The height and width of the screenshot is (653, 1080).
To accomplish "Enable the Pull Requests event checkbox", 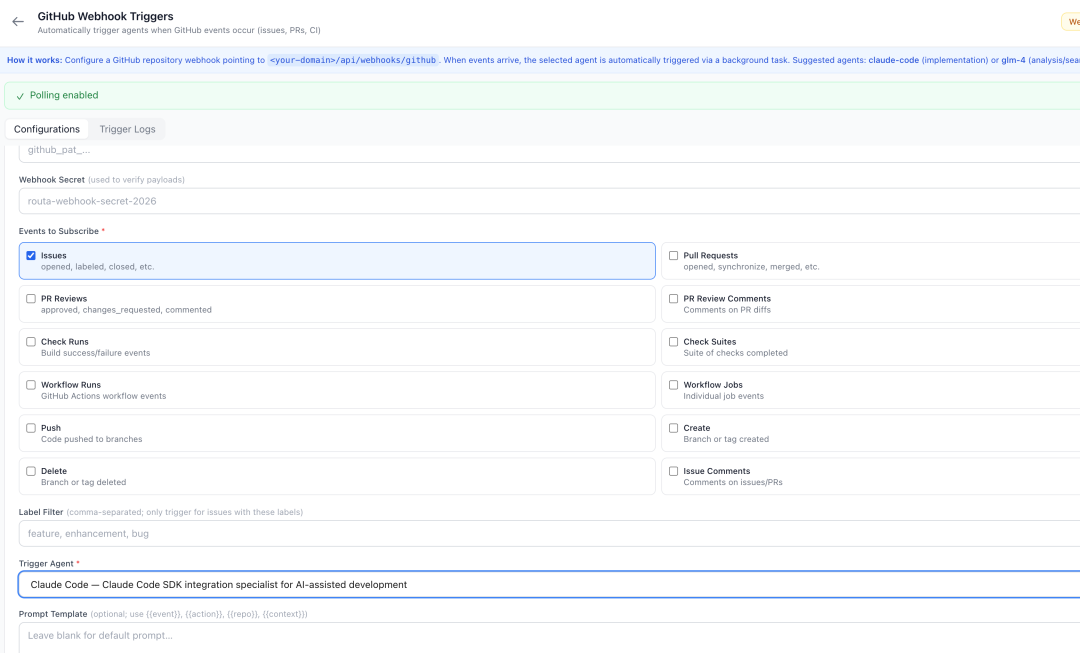I will (674, 256).
